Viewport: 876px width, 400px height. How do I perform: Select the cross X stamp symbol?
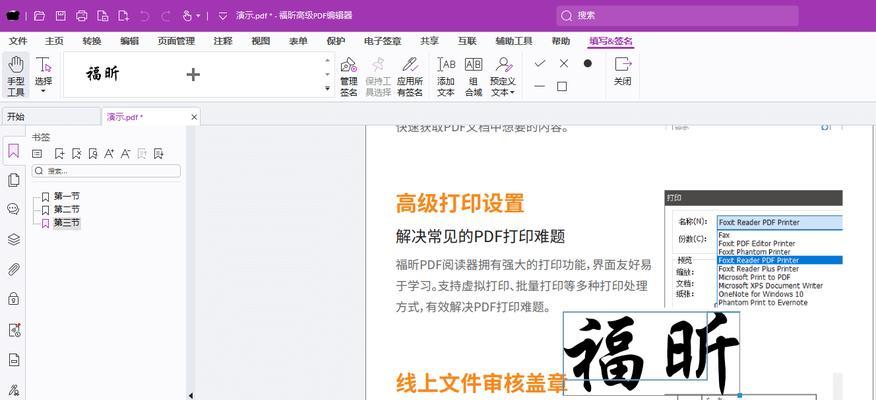click(x=564, y=64)
